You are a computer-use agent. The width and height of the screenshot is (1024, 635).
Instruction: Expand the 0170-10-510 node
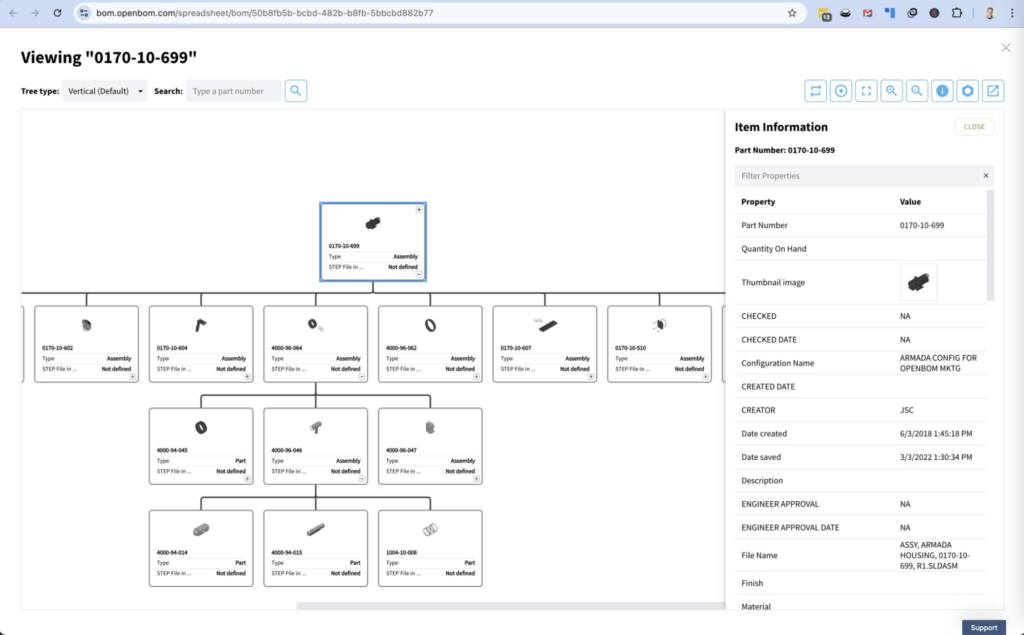[x=706, y=377]
